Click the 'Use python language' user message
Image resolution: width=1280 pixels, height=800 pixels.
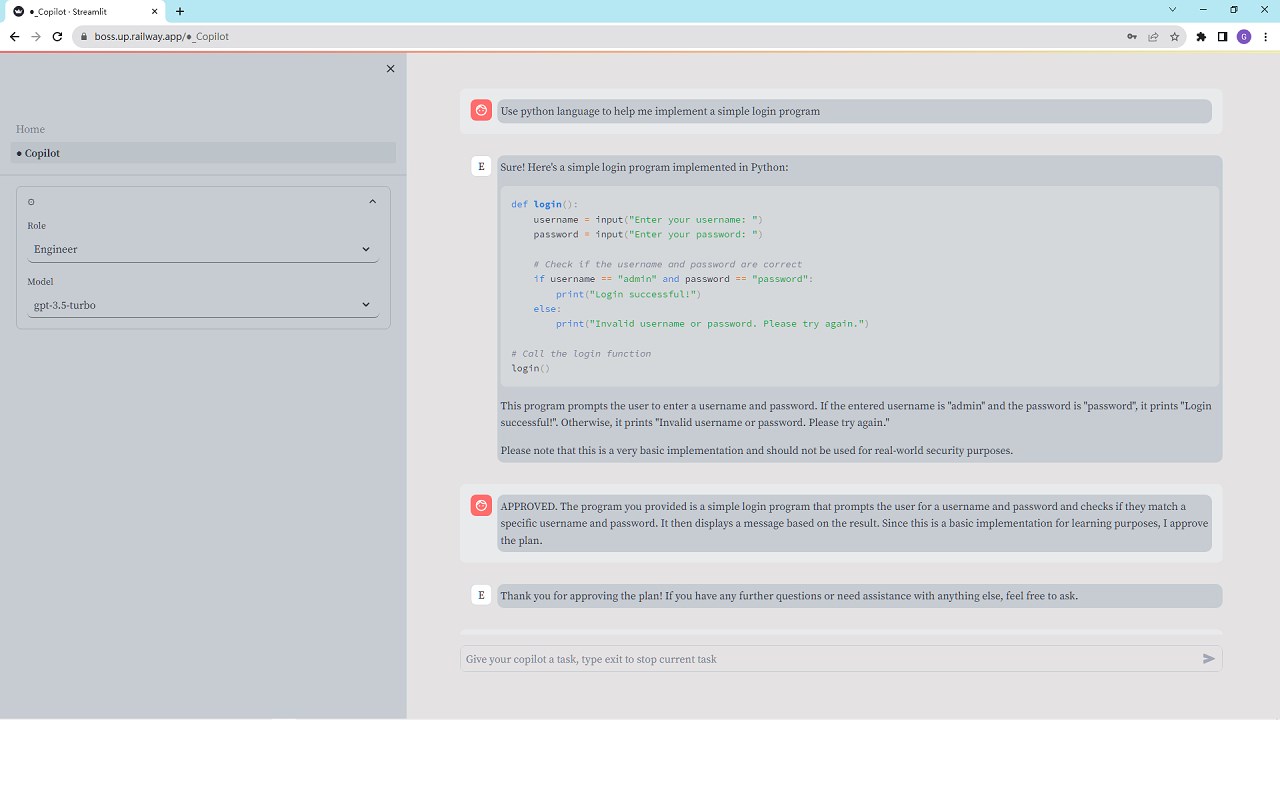tap(660, 111)
